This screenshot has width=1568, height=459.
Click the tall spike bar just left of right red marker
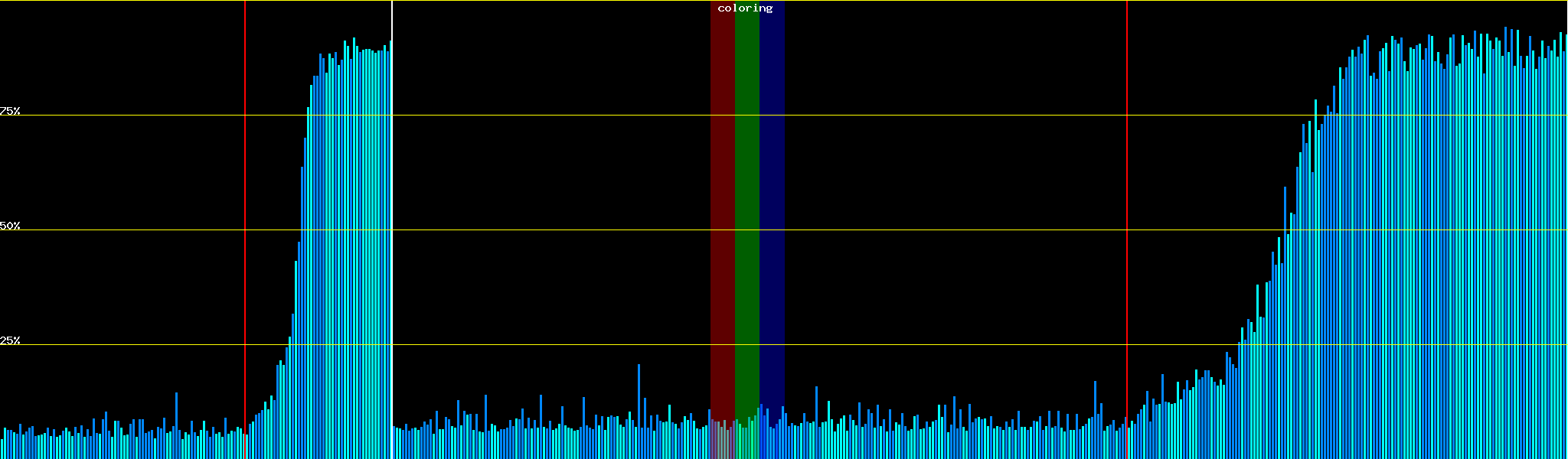[1095, 413]
